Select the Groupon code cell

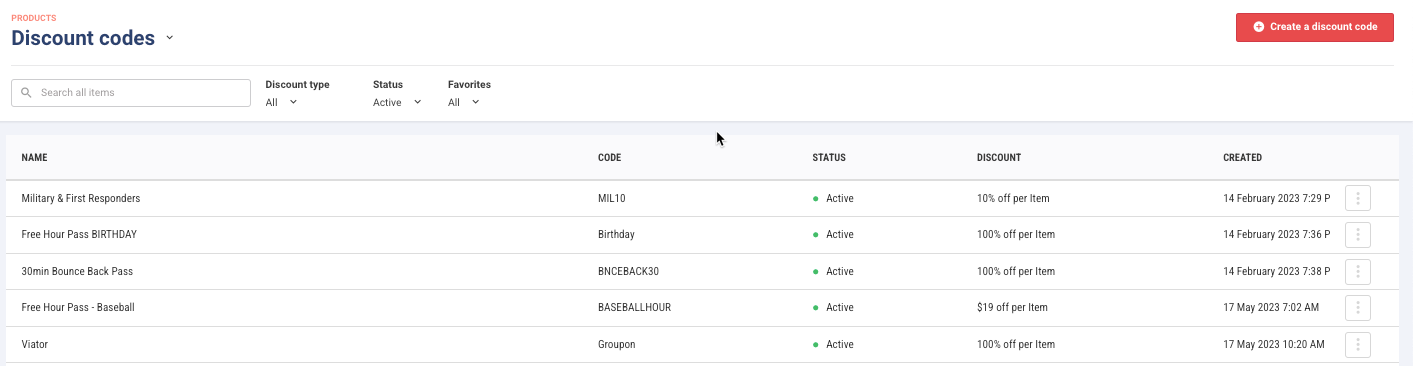[616, 344]
